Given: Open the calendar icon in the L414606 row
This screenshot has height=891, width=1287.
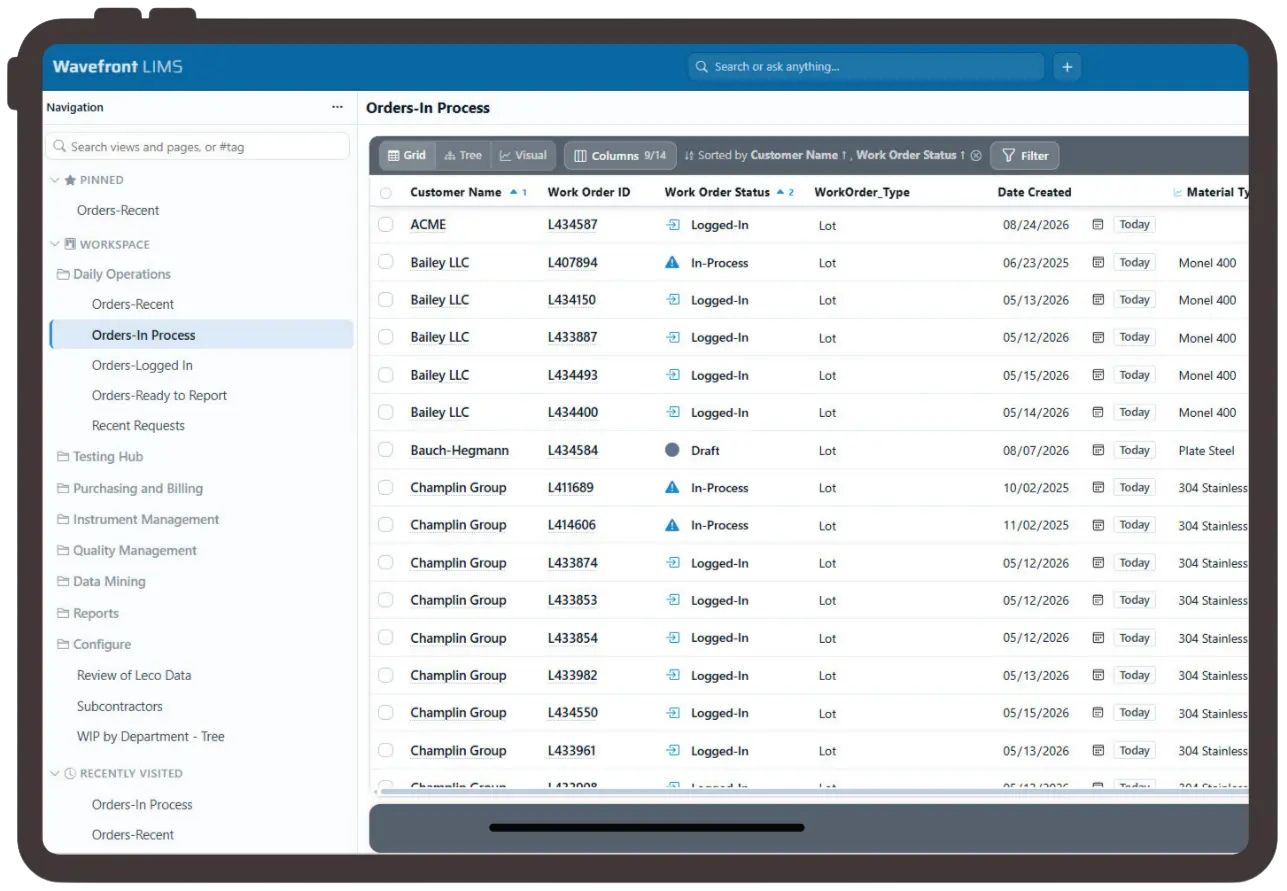Looking at the screenshot, I should tap(1098, 525).
